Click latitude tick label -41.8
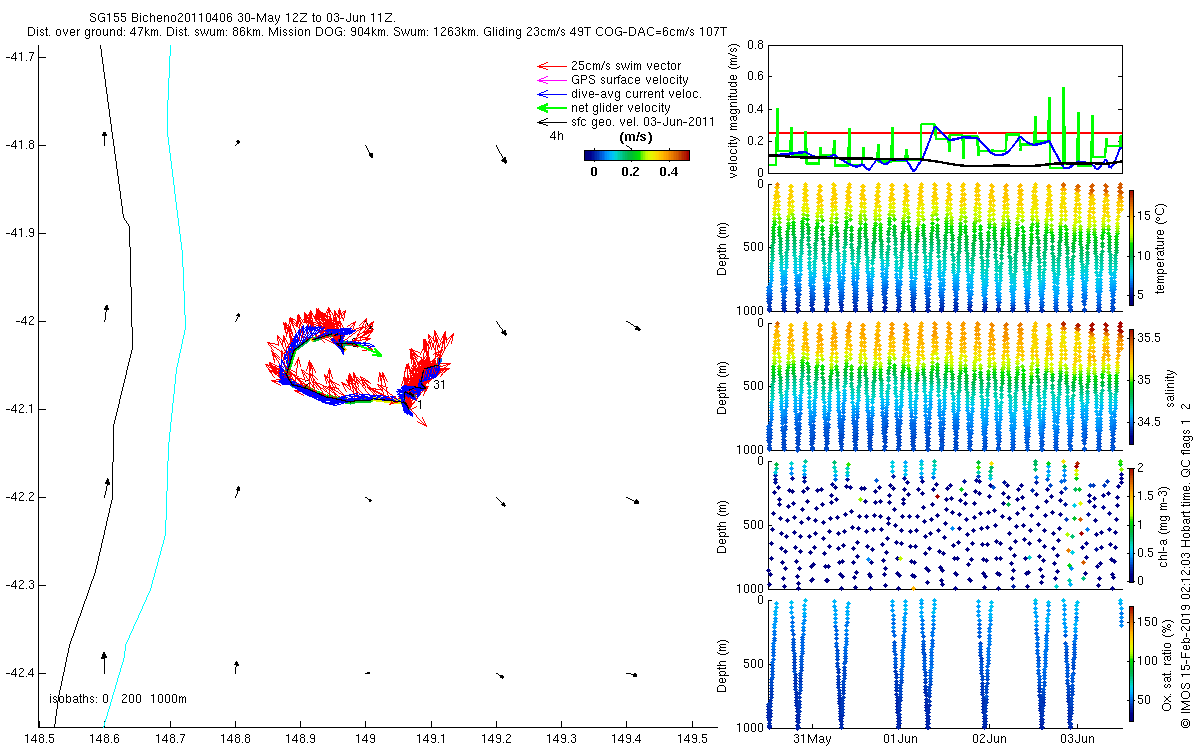This screenshot has height=750, width=1200. (x=22, y=145)
